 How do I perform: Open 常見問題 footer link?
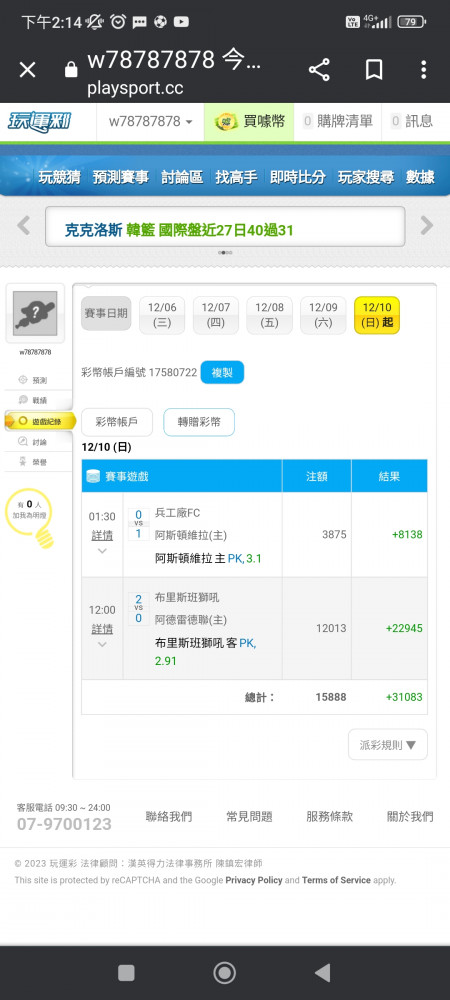pos(249,816)
